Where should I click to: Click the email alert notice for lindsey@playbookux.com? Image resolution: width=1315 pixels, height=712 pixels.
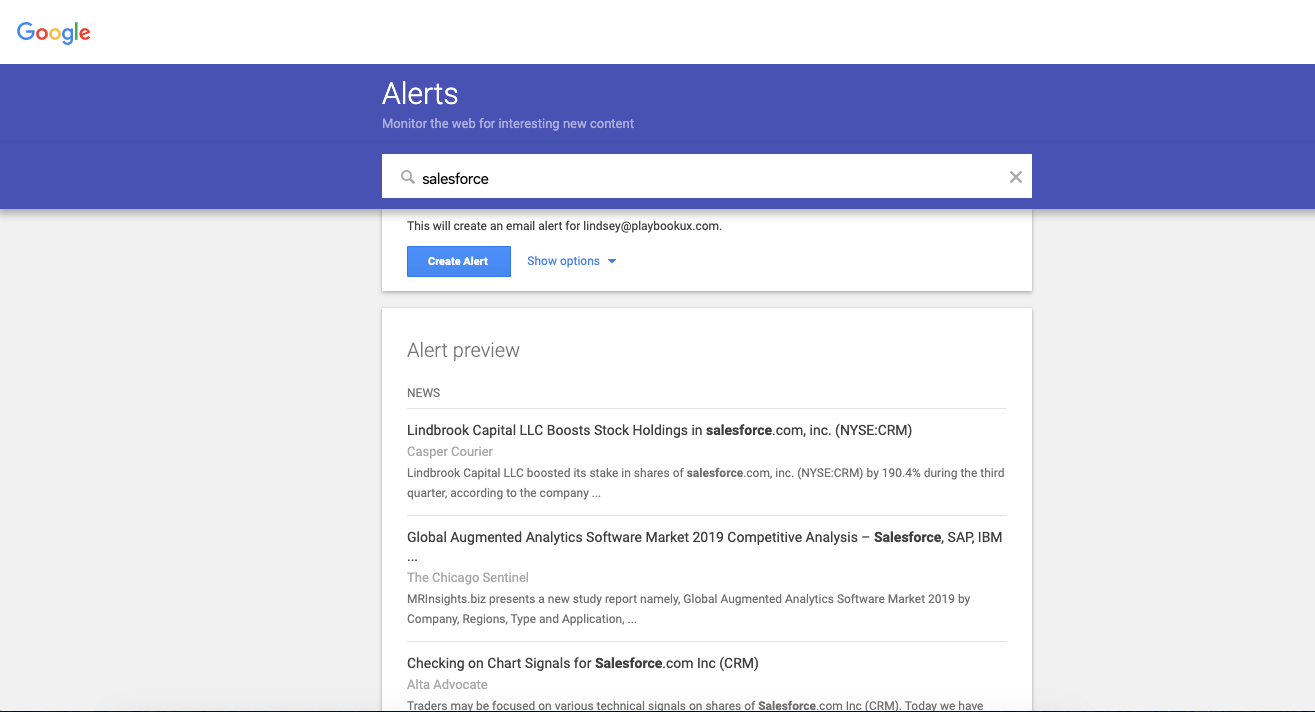click(x=564, y=226)
